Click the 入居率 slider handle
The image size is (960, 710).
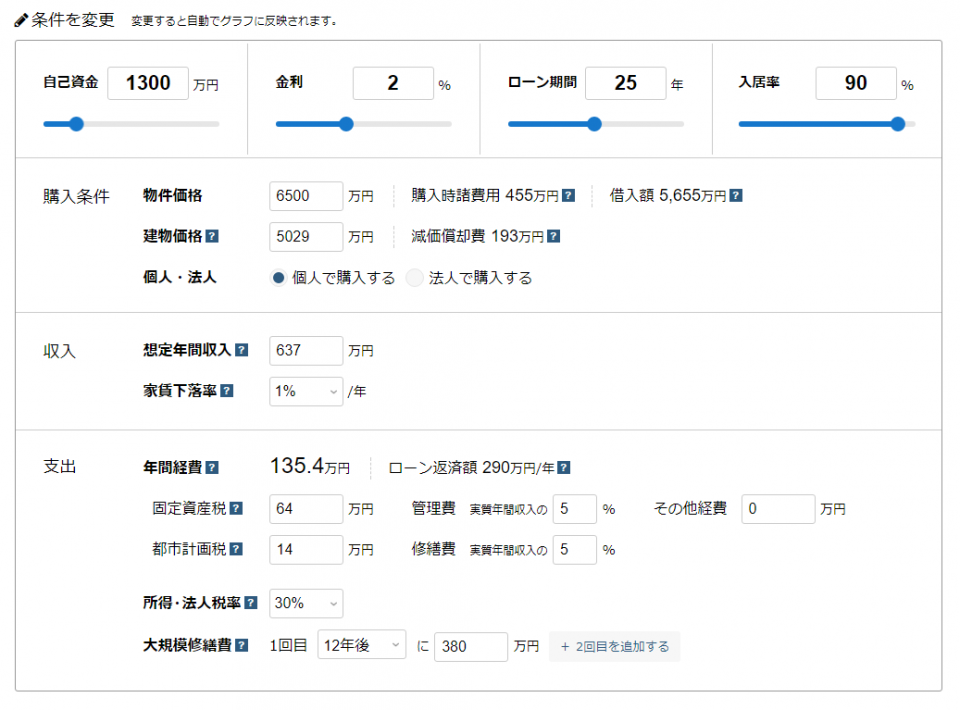coord(898,124)
